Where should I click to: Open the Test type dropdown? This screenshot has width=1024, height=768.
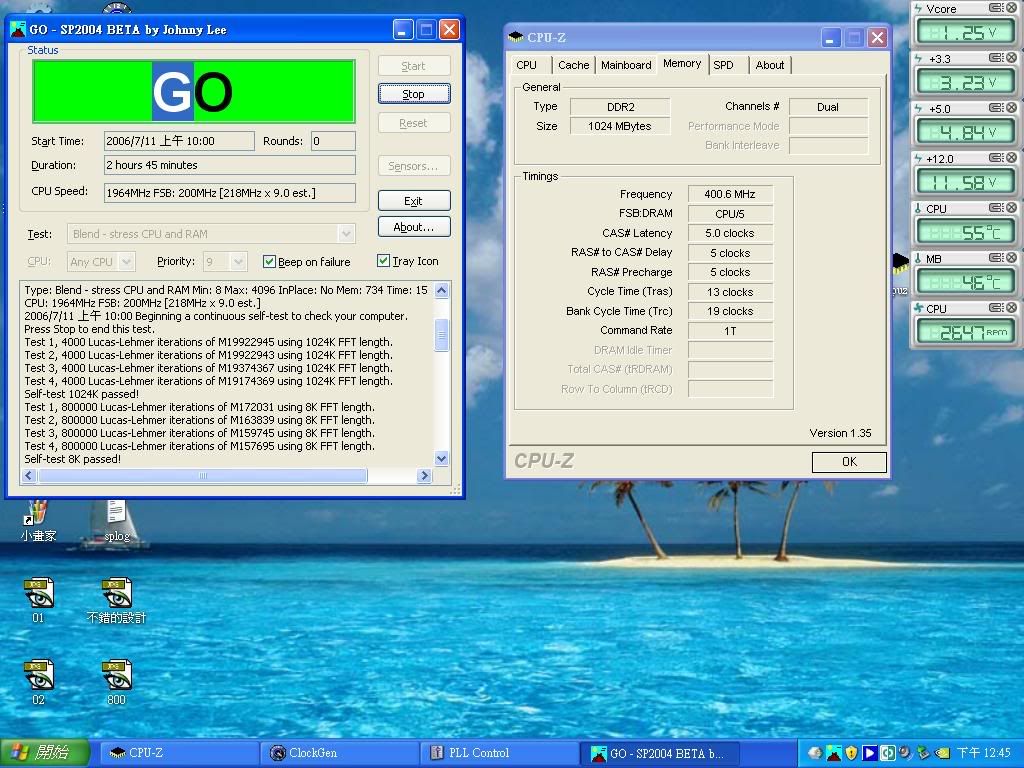346,234
